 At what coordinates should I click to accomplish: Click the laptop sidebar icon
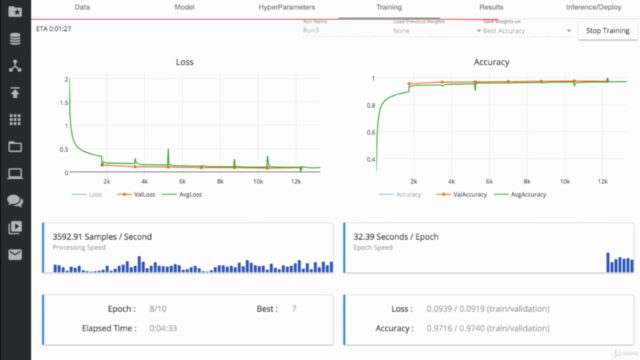click(x=15, y=174)
